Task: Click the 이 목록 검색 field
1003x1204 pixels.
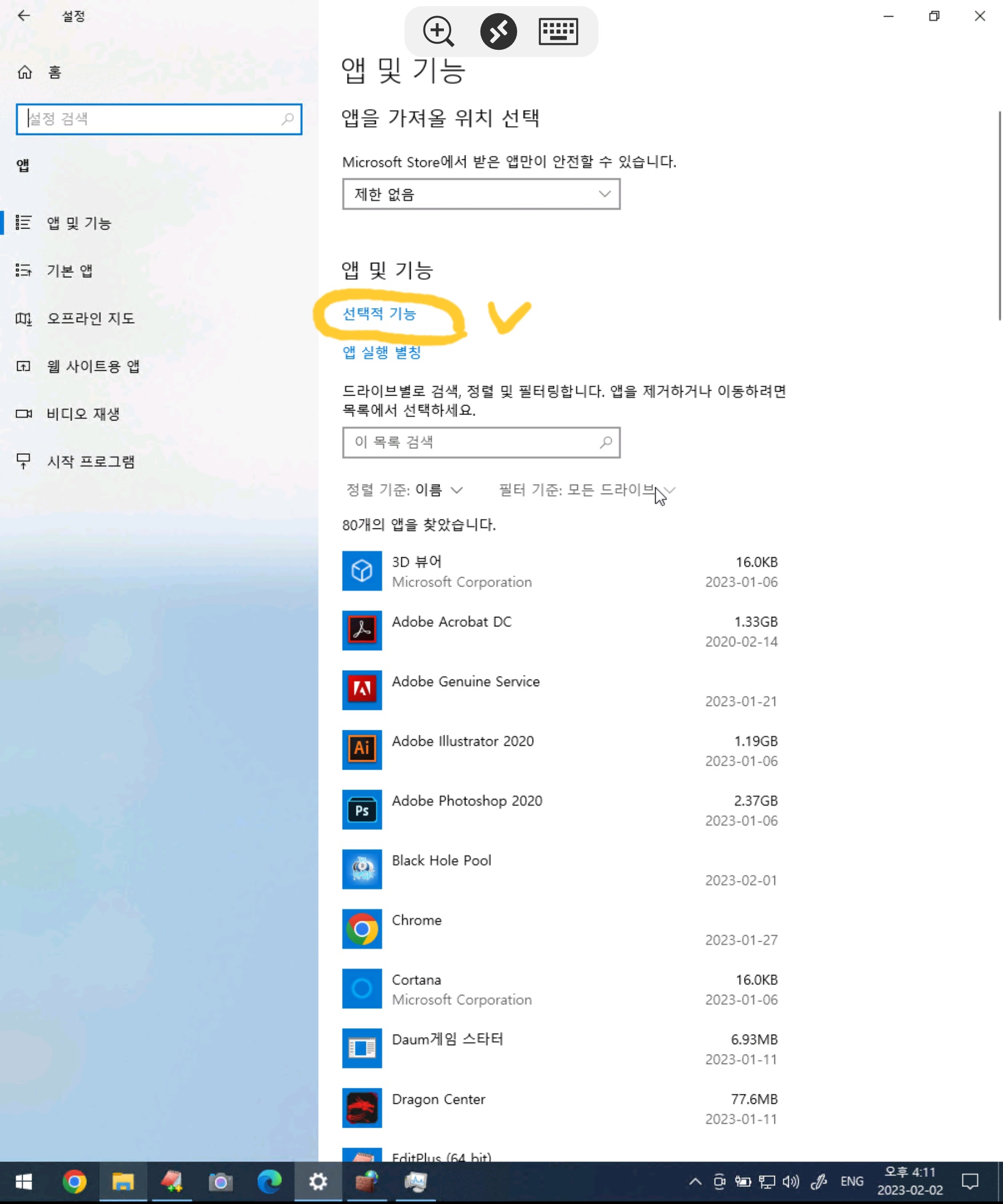Action: (x=481, y=443)
